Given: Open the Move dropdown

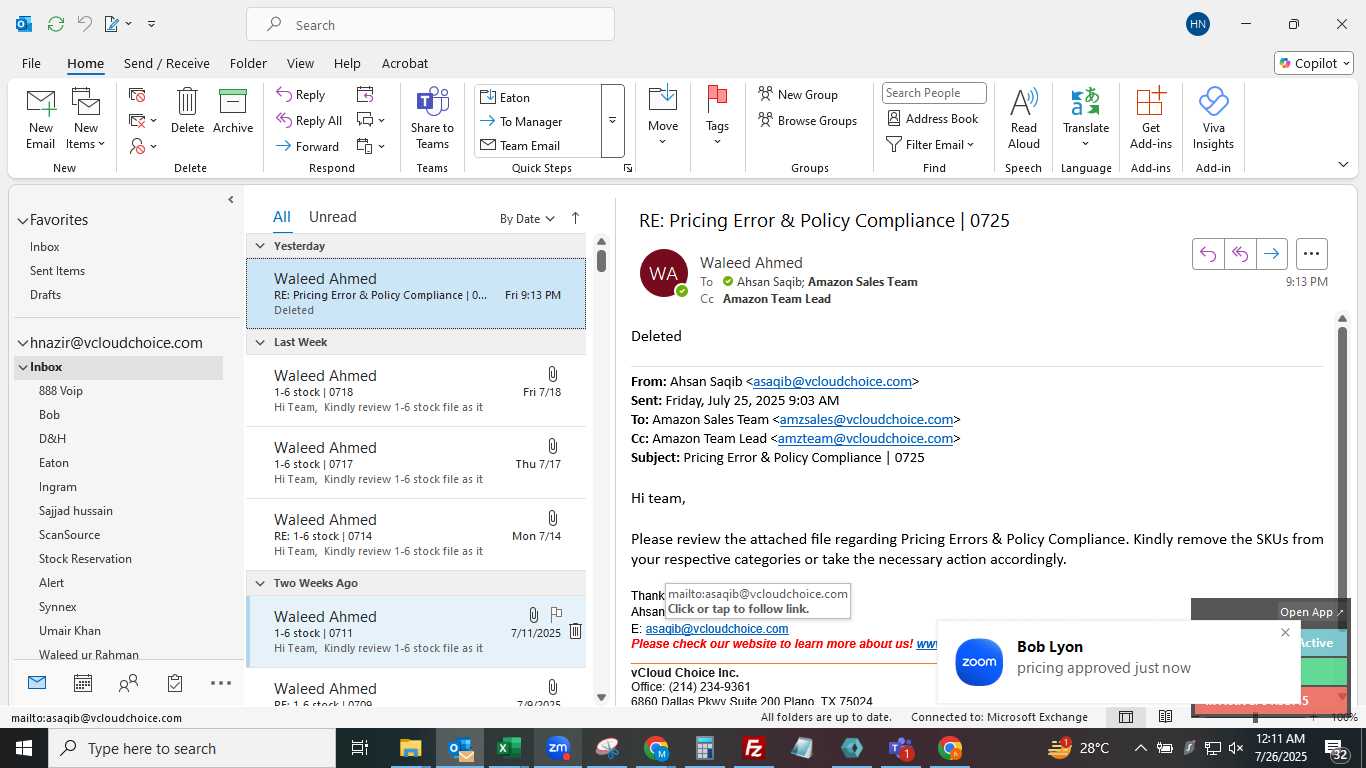Looking at the screenshot, I should pyautogui.click(x=662, y=118).
